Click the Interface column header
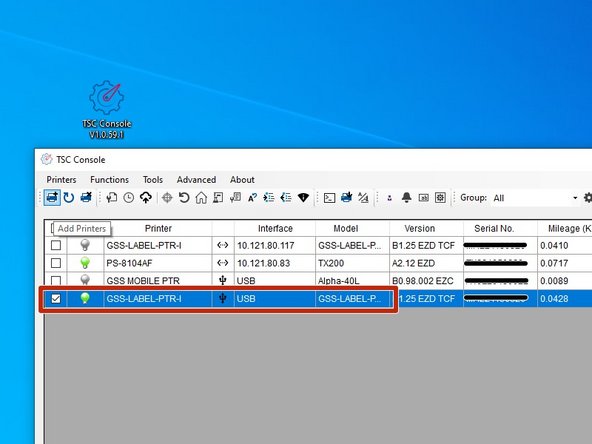The width and height of the screenshot is (592, 444). point(275,228)
